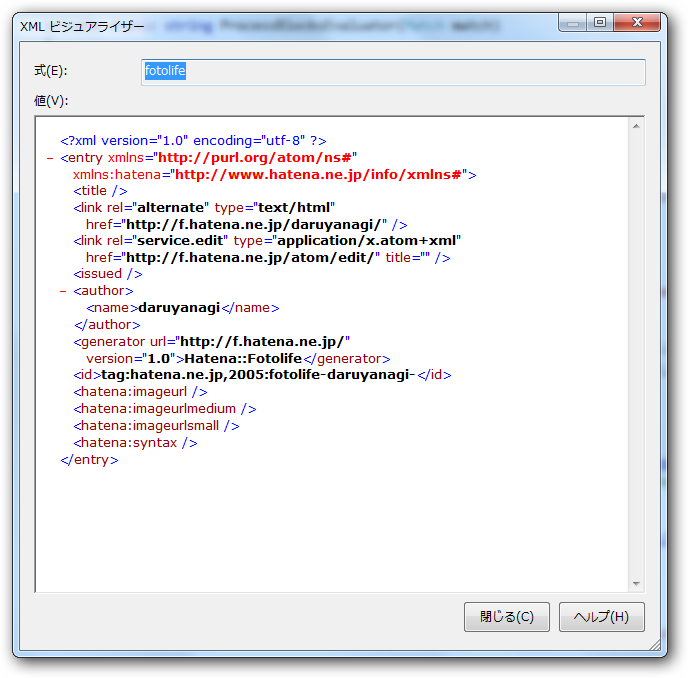Click the author opening tag text
Viewport: 688px width, 678px height.
click(103, 291)
